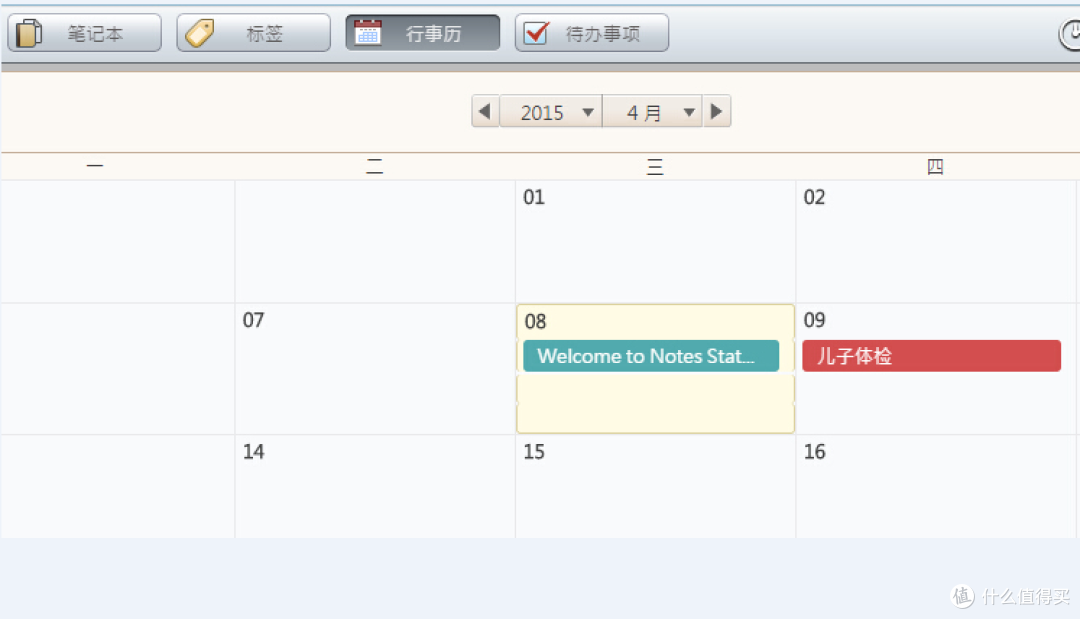Click the 四 Thursday column header
This screenshot has height=619, width=1080.
(935, 166)
